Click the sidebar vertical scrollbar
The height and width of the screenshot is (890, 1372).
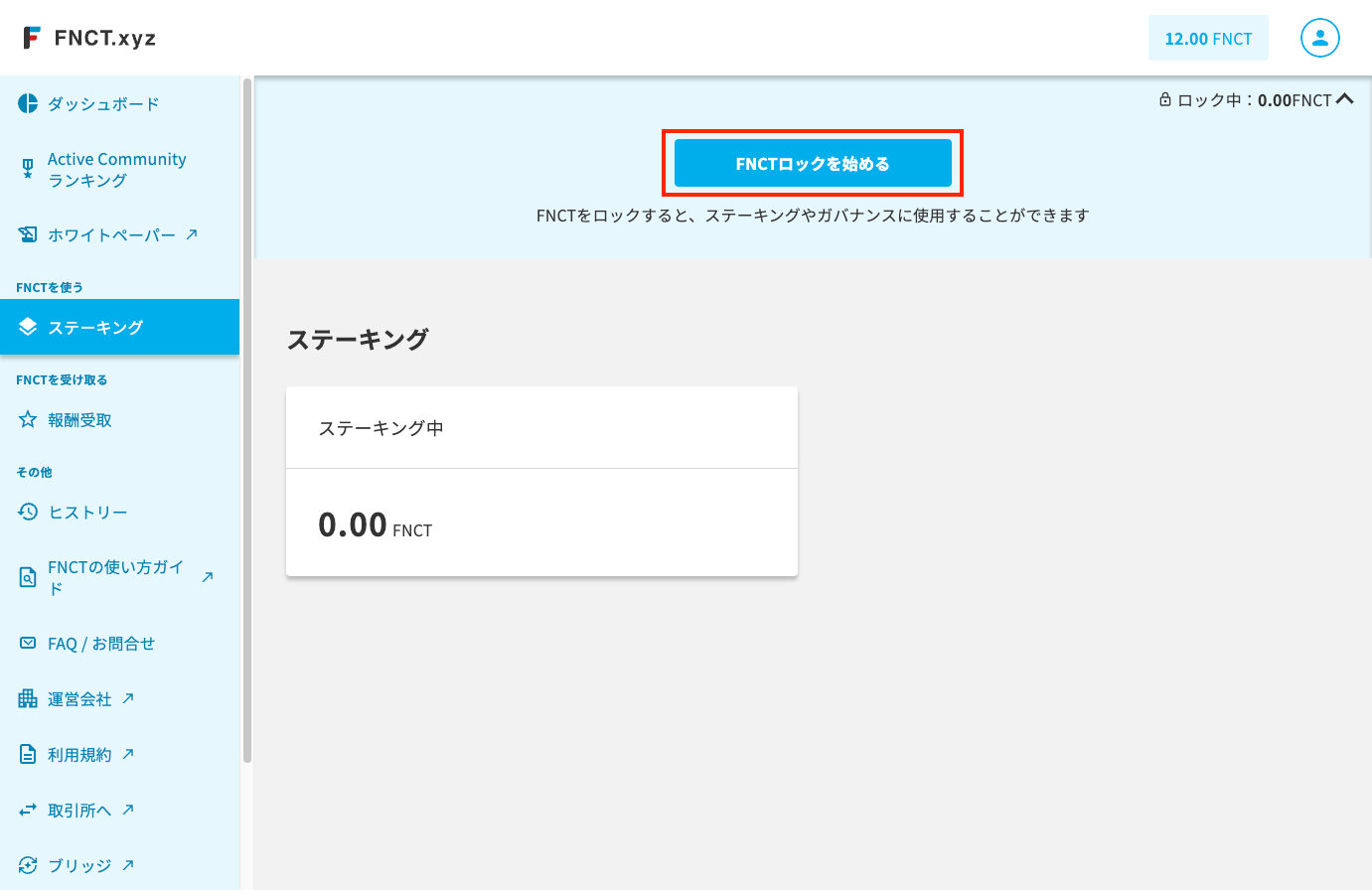click(x=246, y=420)
